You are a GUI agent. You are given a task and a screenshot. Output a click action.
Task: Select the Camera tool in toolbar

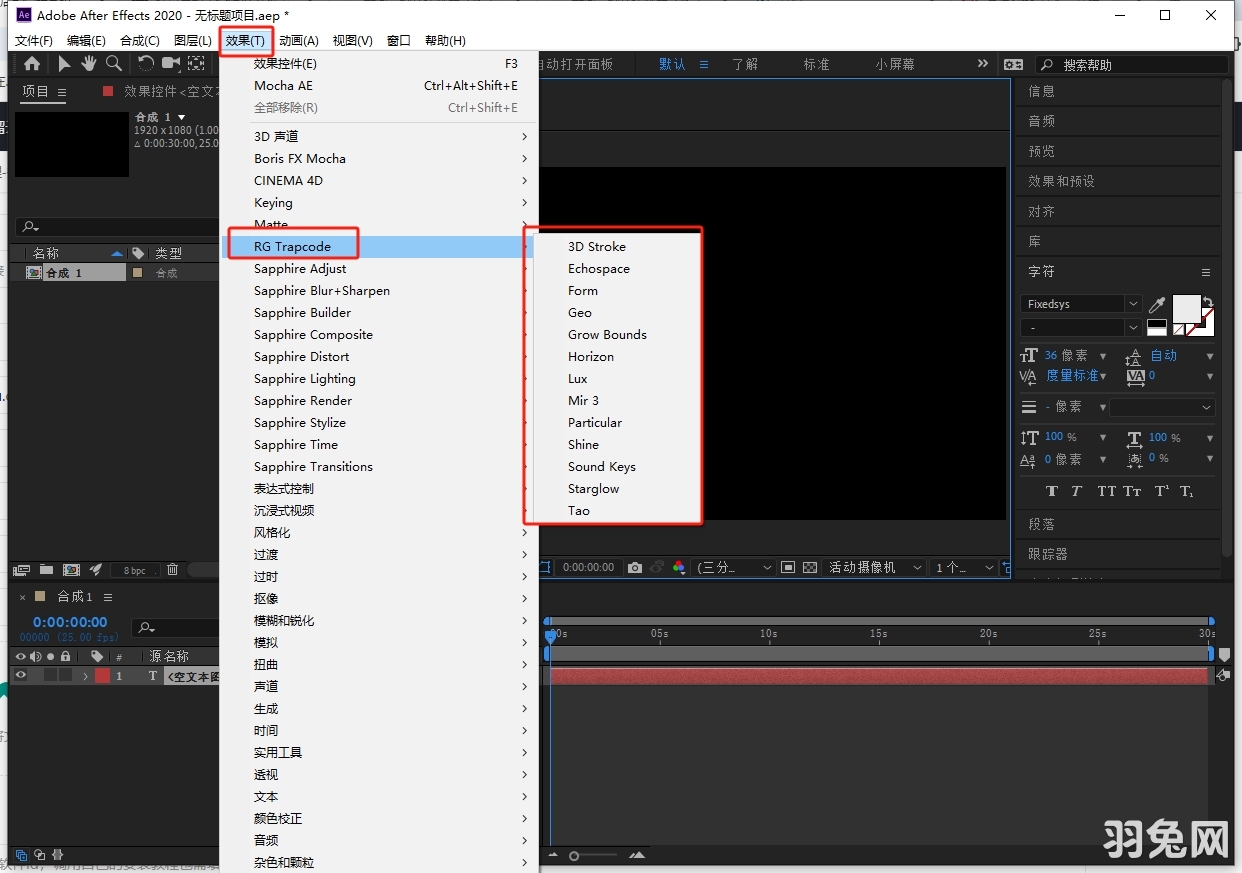pyautogui.click(x=170, y=63)
